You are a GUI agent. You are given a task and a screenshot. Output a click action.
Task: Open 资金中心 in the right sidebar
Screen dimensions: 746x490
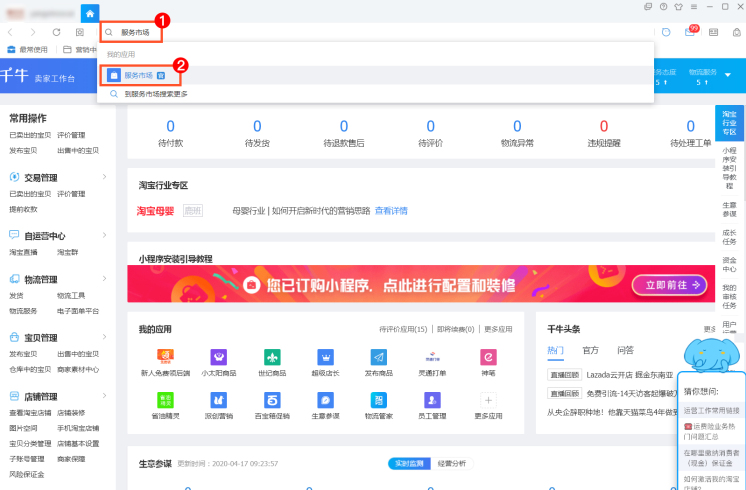click(x=729, y=265)
